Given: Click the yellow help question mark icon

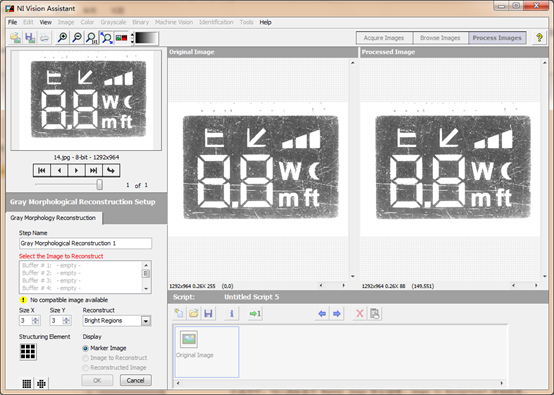Looking at the screenshot, I should pos(539,37).
